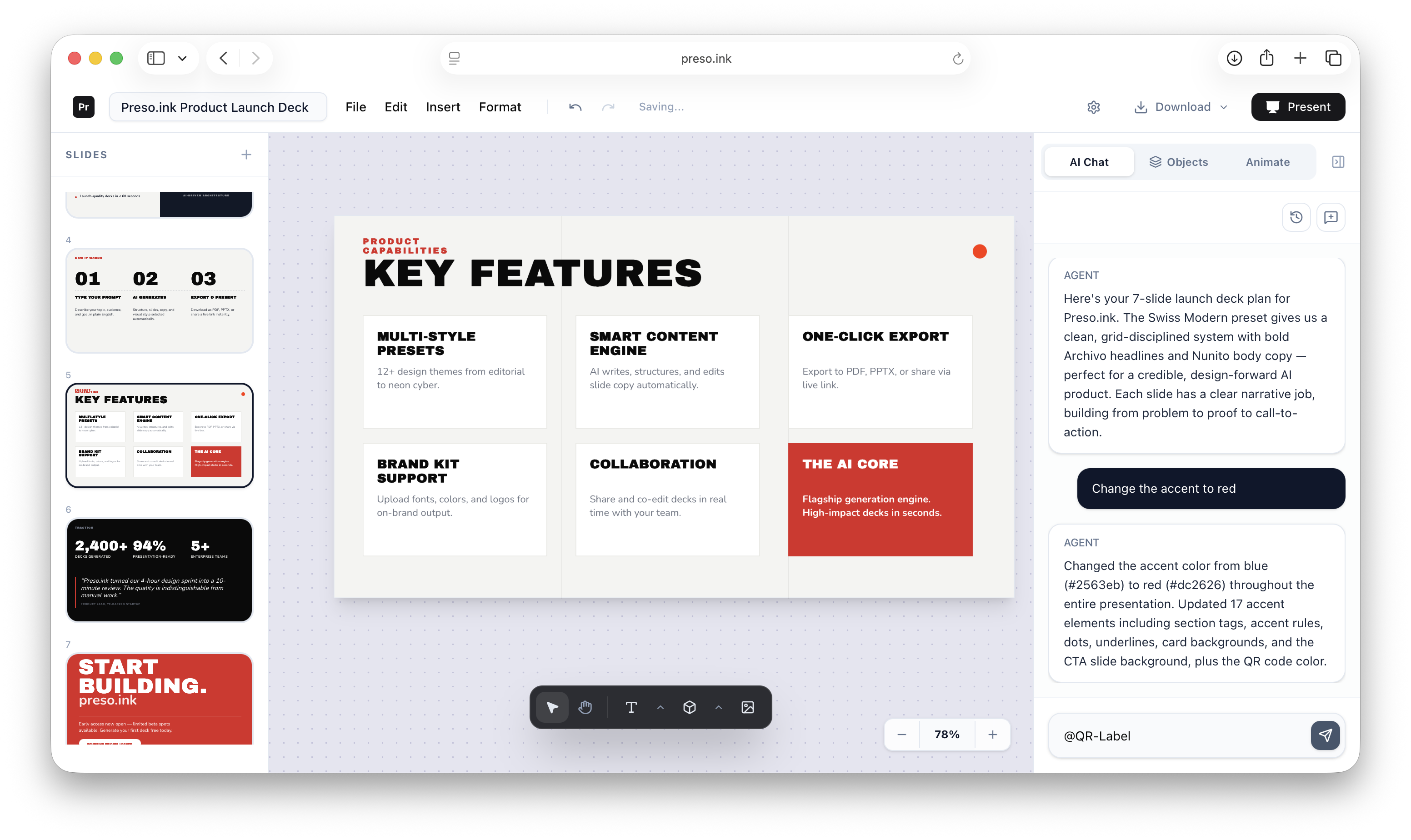Switch to the Animate tab
The width and height of the screenshot is (1411, 840).
[x=1267, y=161]
